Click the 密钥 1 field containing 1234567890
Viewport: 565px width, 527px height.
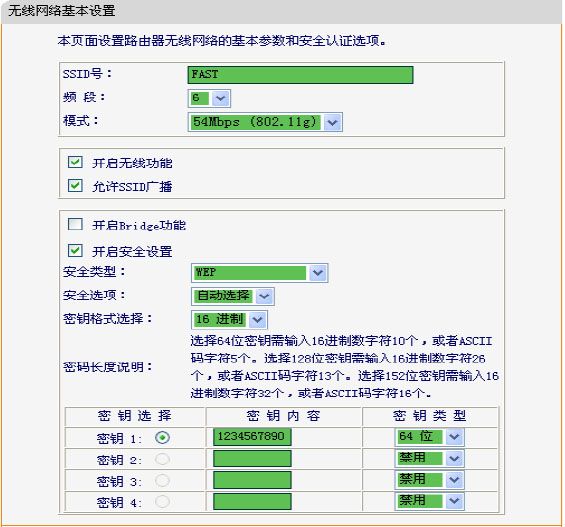[x=252, y=437]
